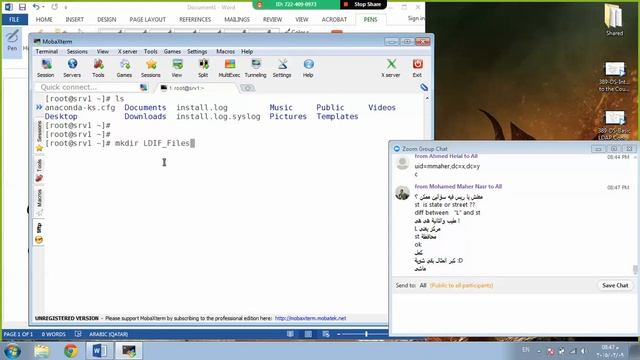Click the Word zoom slider

366,334
